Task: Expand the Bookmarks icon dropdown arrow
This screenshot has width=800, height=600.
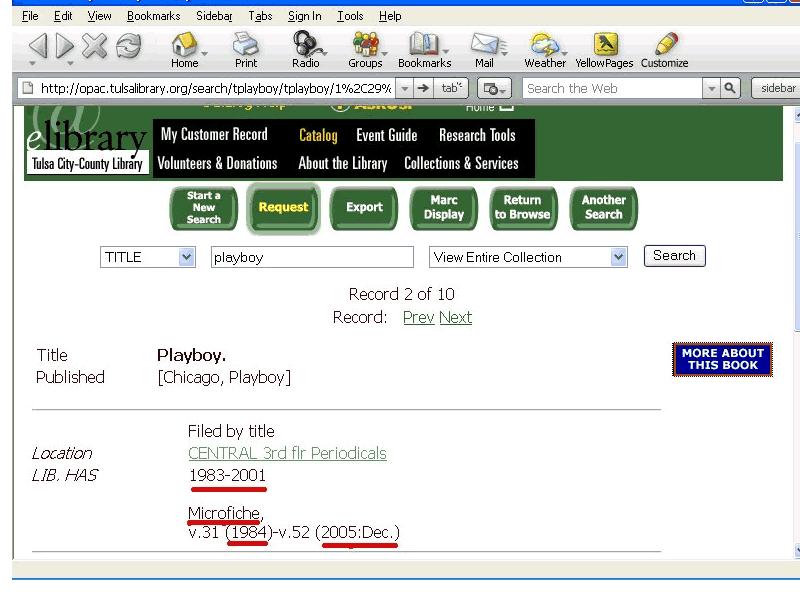Action: click(446, 52)
